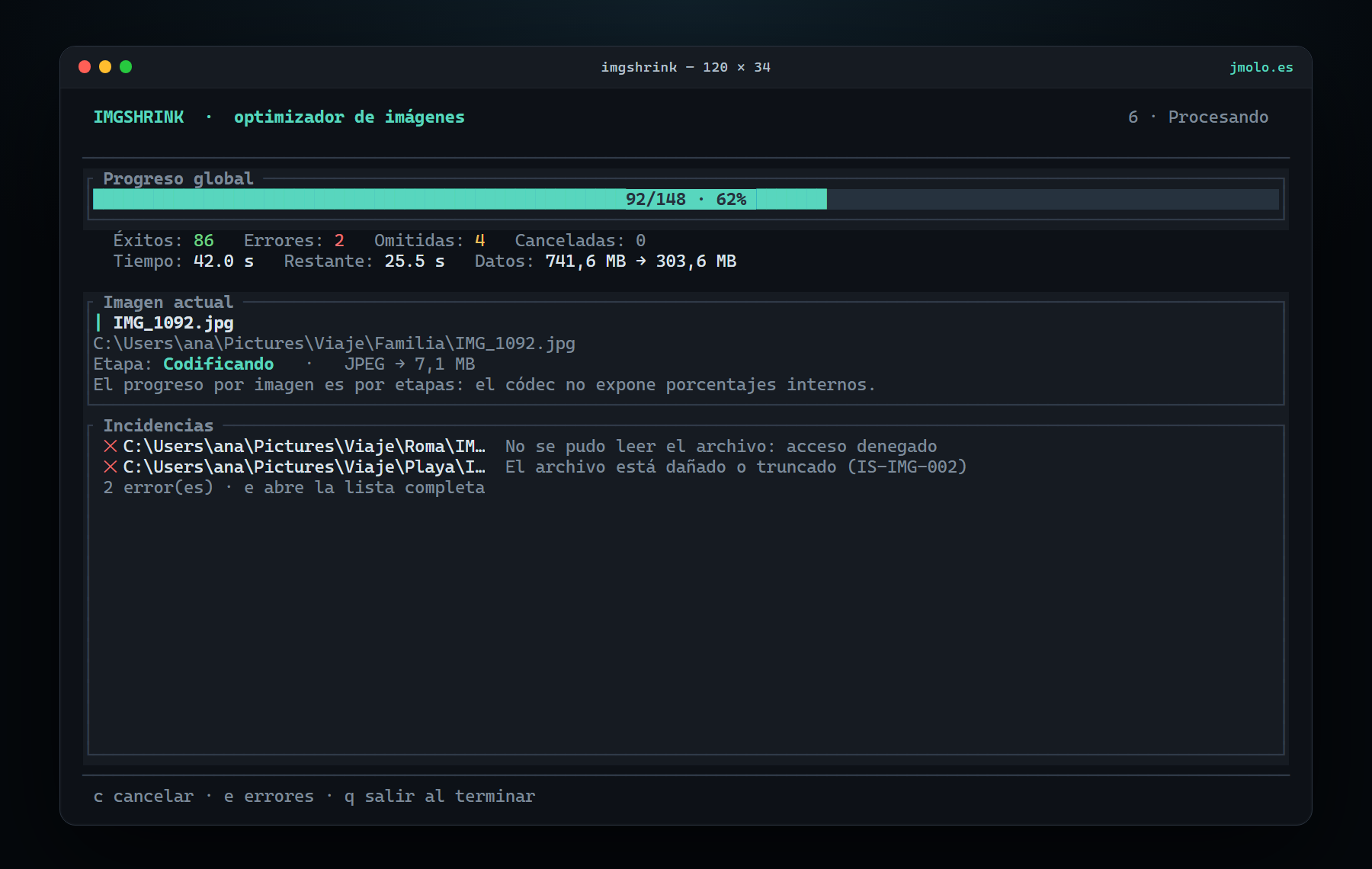Click the 'JPEG → 7,1 MB' output info
The width and height of the screenshot is (1372, 869).
click(x=409, y=364)
